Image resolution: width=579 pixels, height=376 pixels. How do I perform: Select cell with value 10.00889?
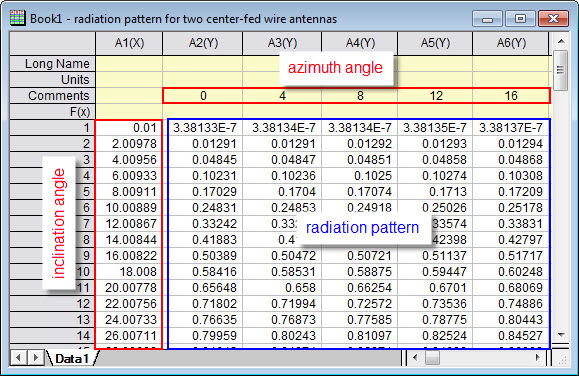pos(129,208)
